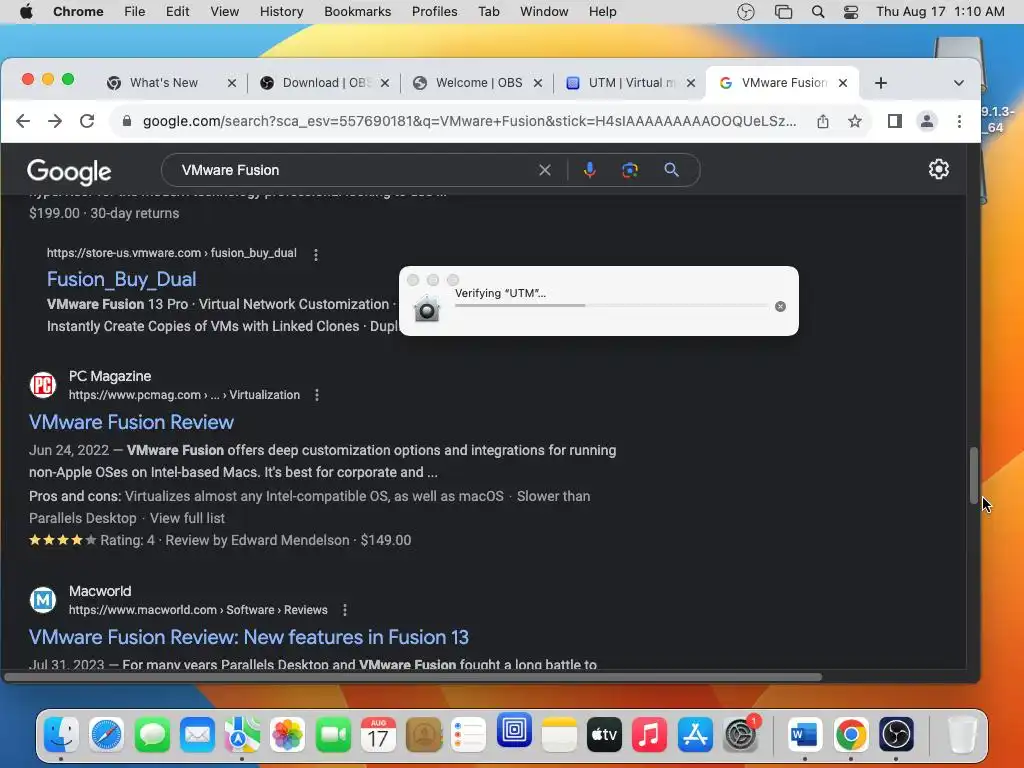1024x768 pixels.
Task: Open Macworld Fusion 13 review link
Action: point(249,637)
